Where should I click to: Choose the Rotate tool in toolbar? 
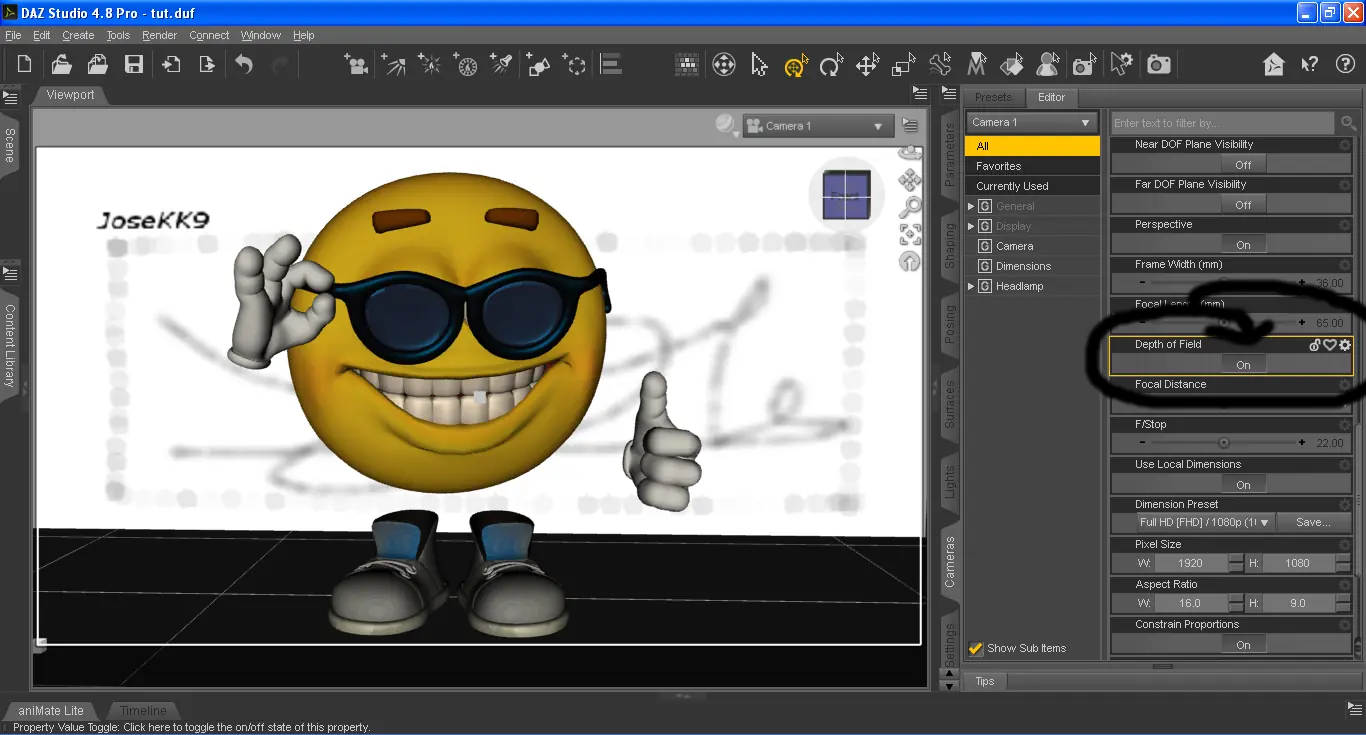coord(830,65)
